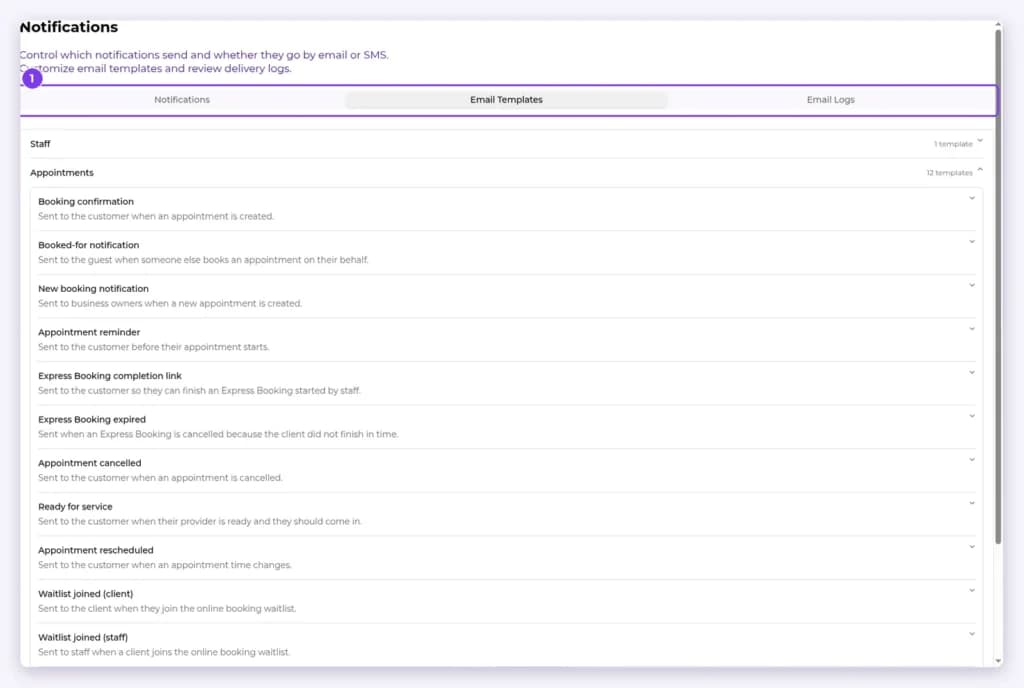
Task: Click the '1 template' count text
Action: (x=953, y=144)
